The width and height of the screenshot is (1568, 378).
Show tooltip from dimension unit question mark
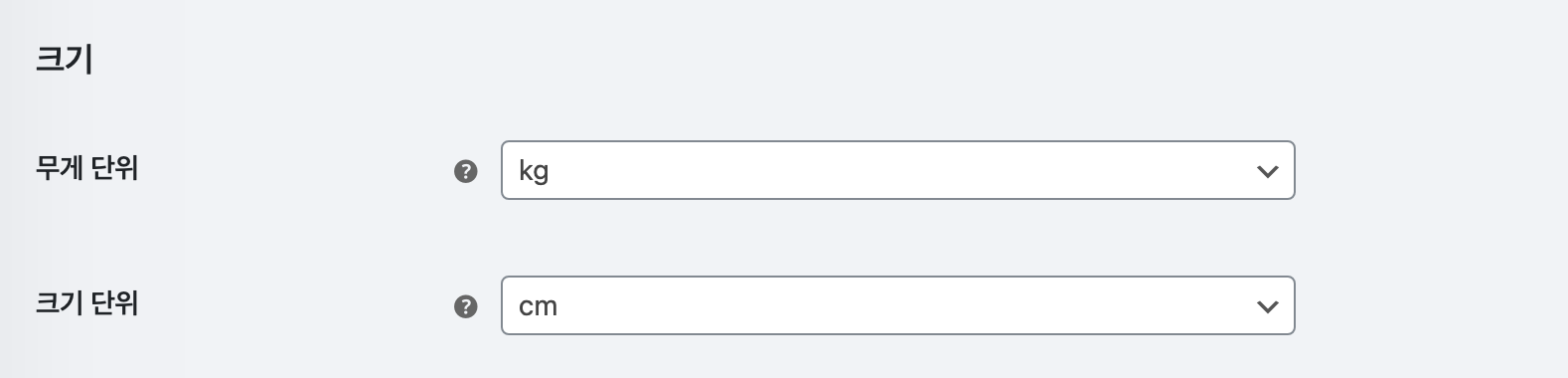pyautogui.click(x=465, y=306)
